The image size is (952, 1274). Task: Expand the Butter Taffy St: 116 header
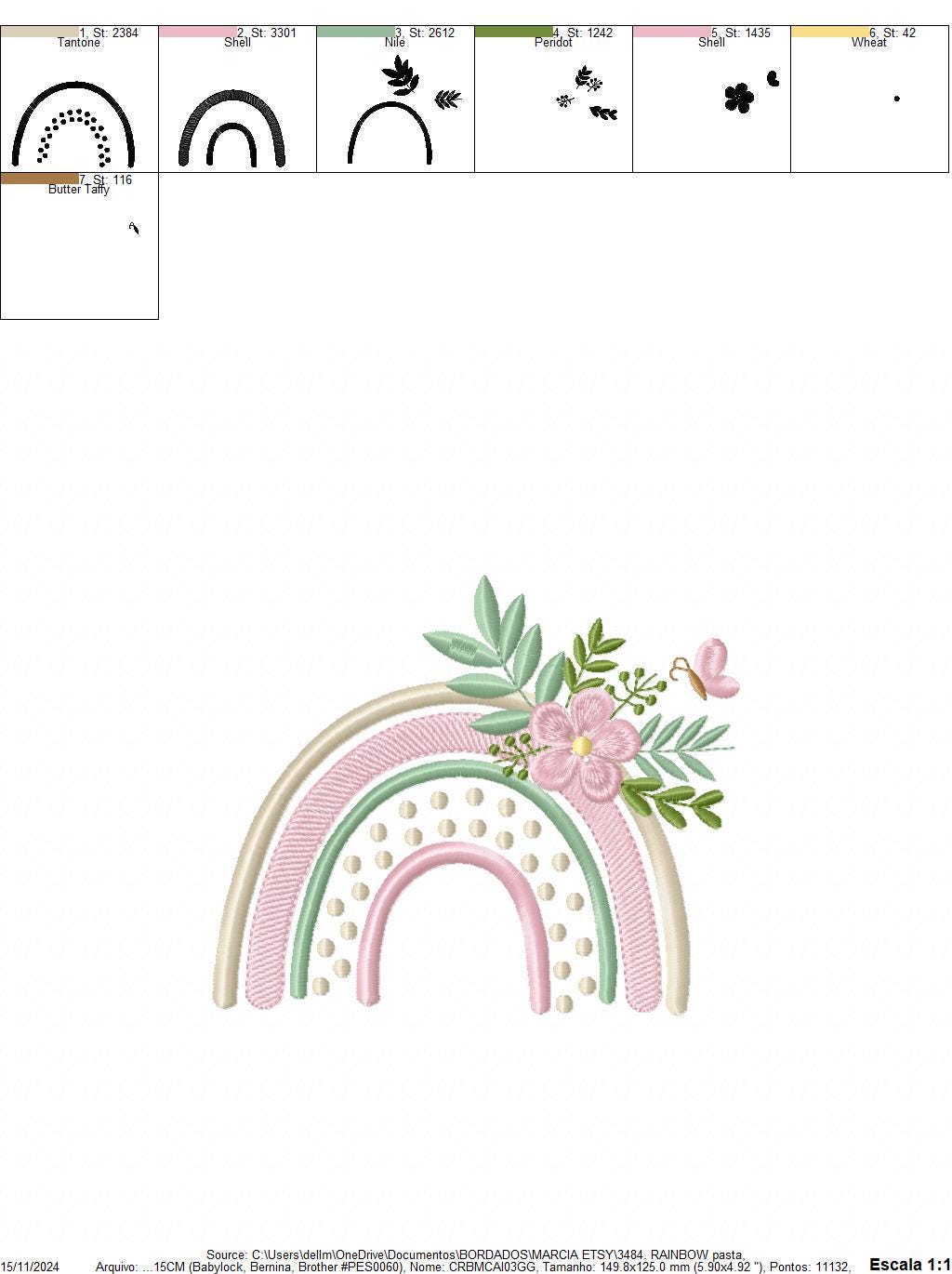pyautogui.click(x=108, y=180)
